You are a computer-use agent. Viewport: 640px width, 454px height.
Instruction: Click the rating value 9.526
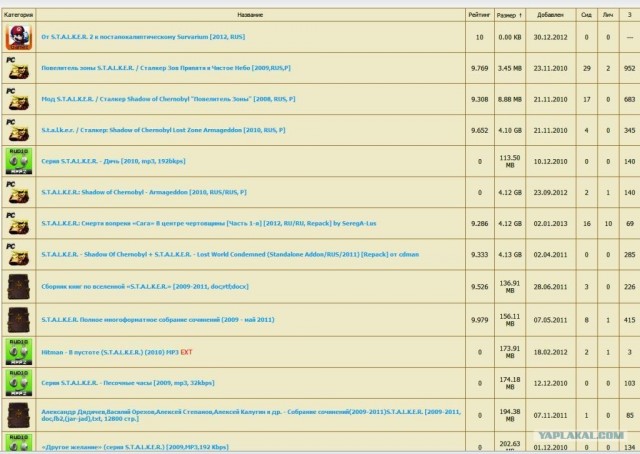(x=479, y=287)
